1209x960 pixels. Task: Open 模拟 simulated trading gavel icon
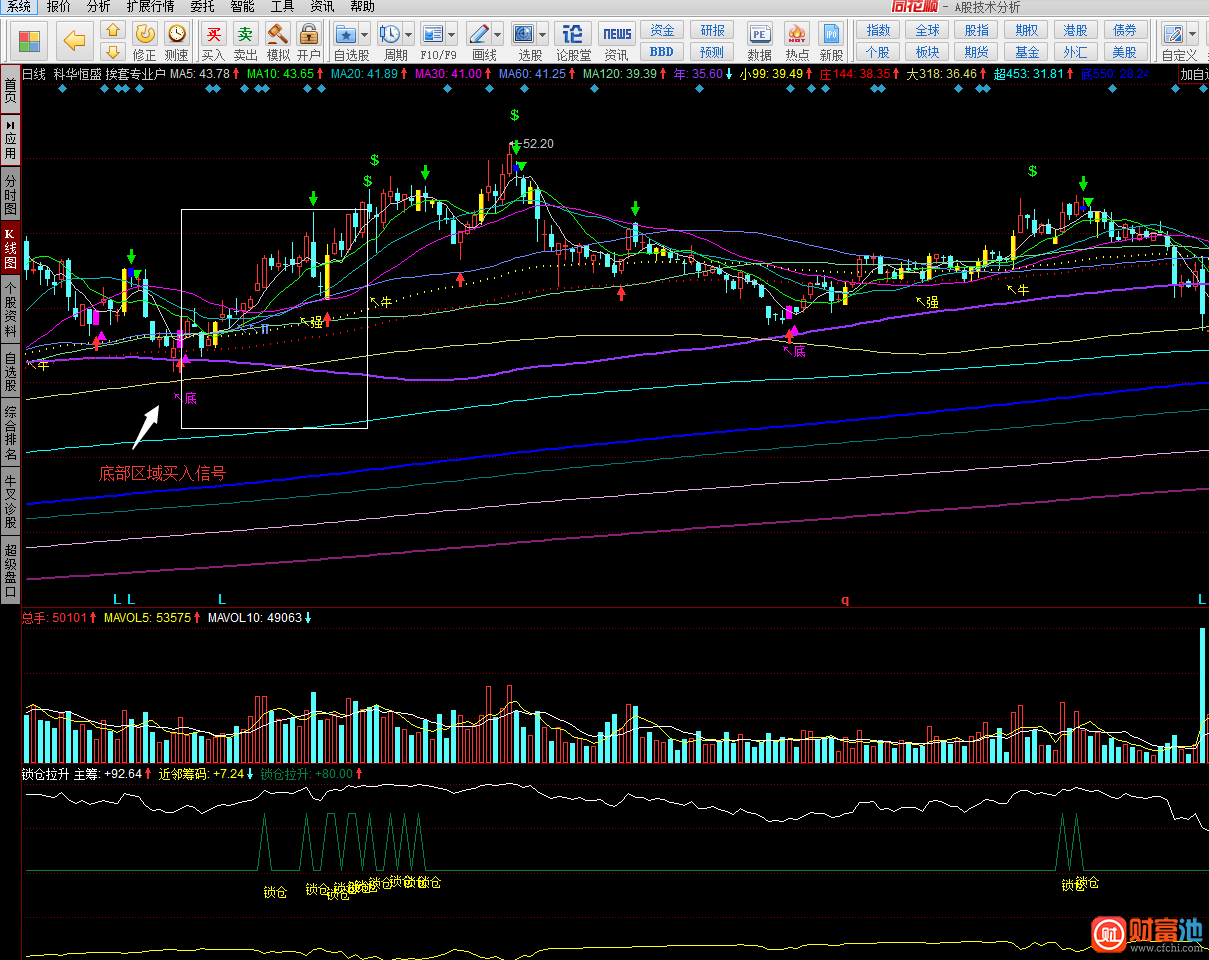(278, 41)
